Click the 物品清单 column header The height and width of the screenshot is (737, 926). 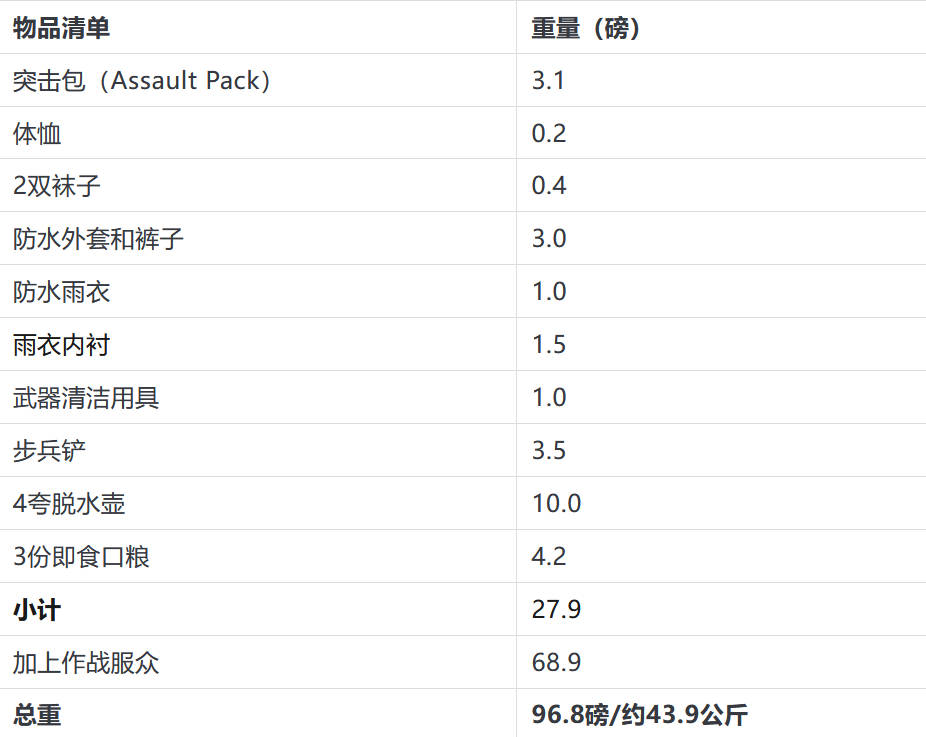(x=61, y=28)
